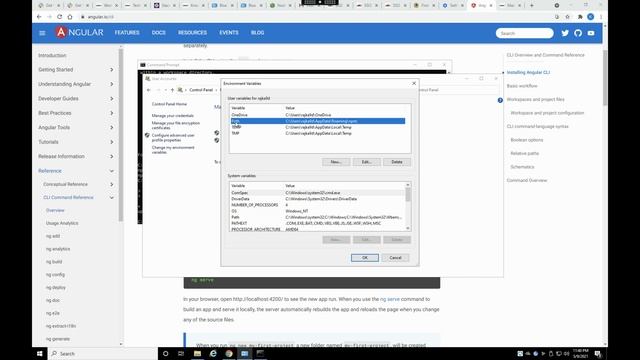The width and height of the screenshot is (640, 360).
Task: Click up arrow in Control Panel window
Action: tap(172, 90)
